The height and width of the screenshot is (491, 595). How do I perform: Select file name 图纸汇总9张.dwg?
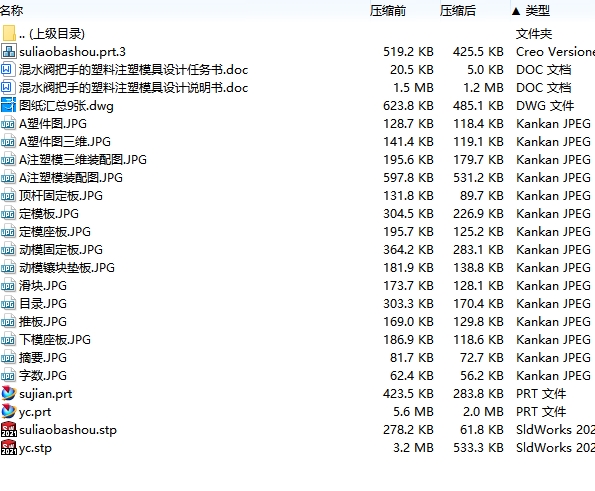coord(66,105)
